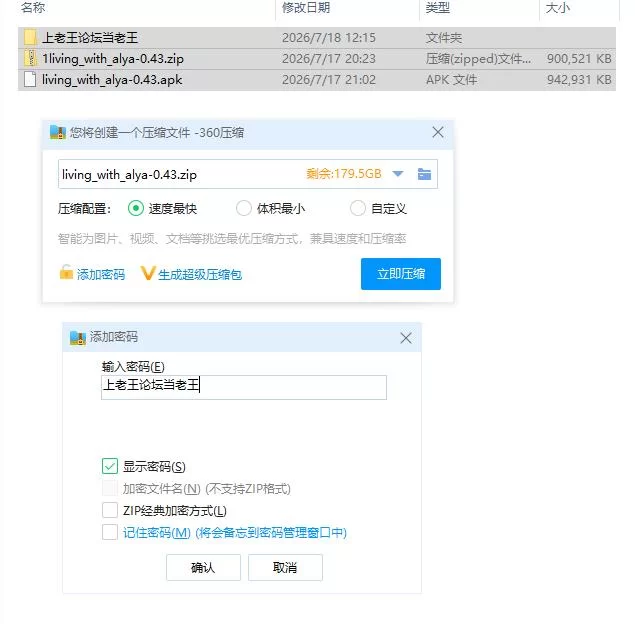Select the 速度最快 radio option

[x=136, y=209]
